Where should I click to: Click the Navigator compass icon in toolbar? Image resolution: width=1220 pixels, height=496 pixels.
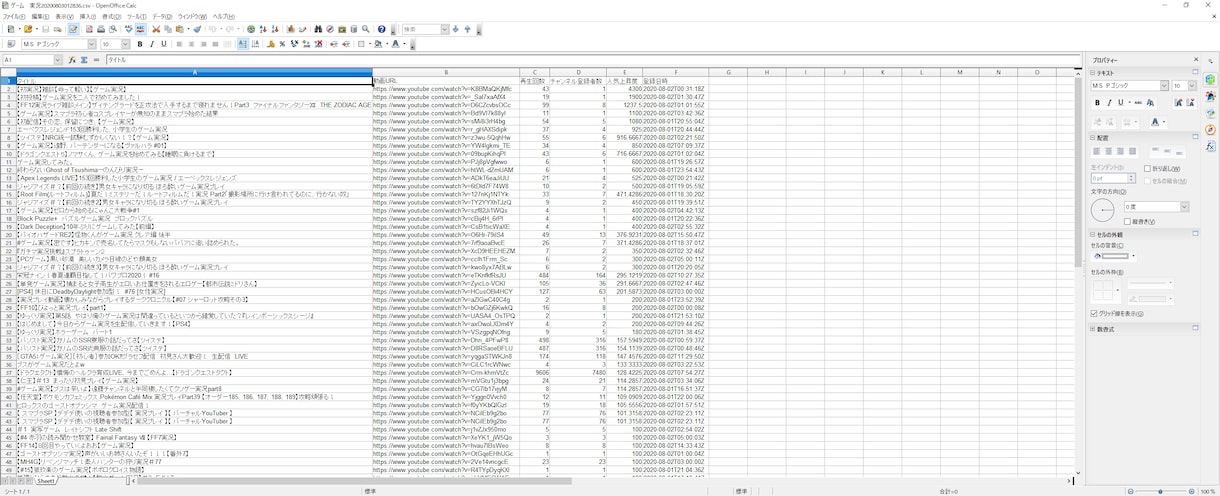330,29
